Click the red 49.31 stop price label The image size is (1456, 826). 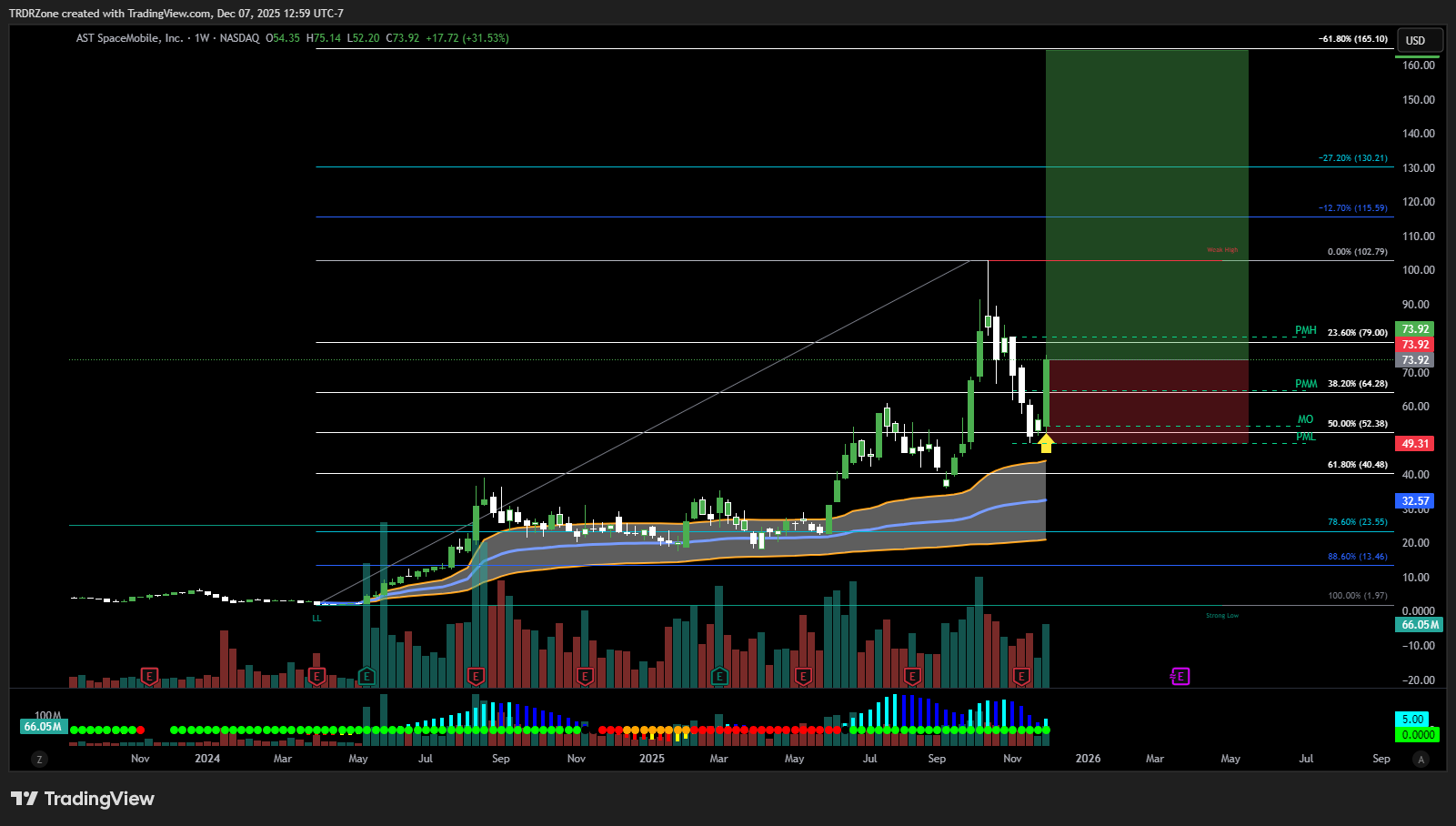tap(1414, 444)
